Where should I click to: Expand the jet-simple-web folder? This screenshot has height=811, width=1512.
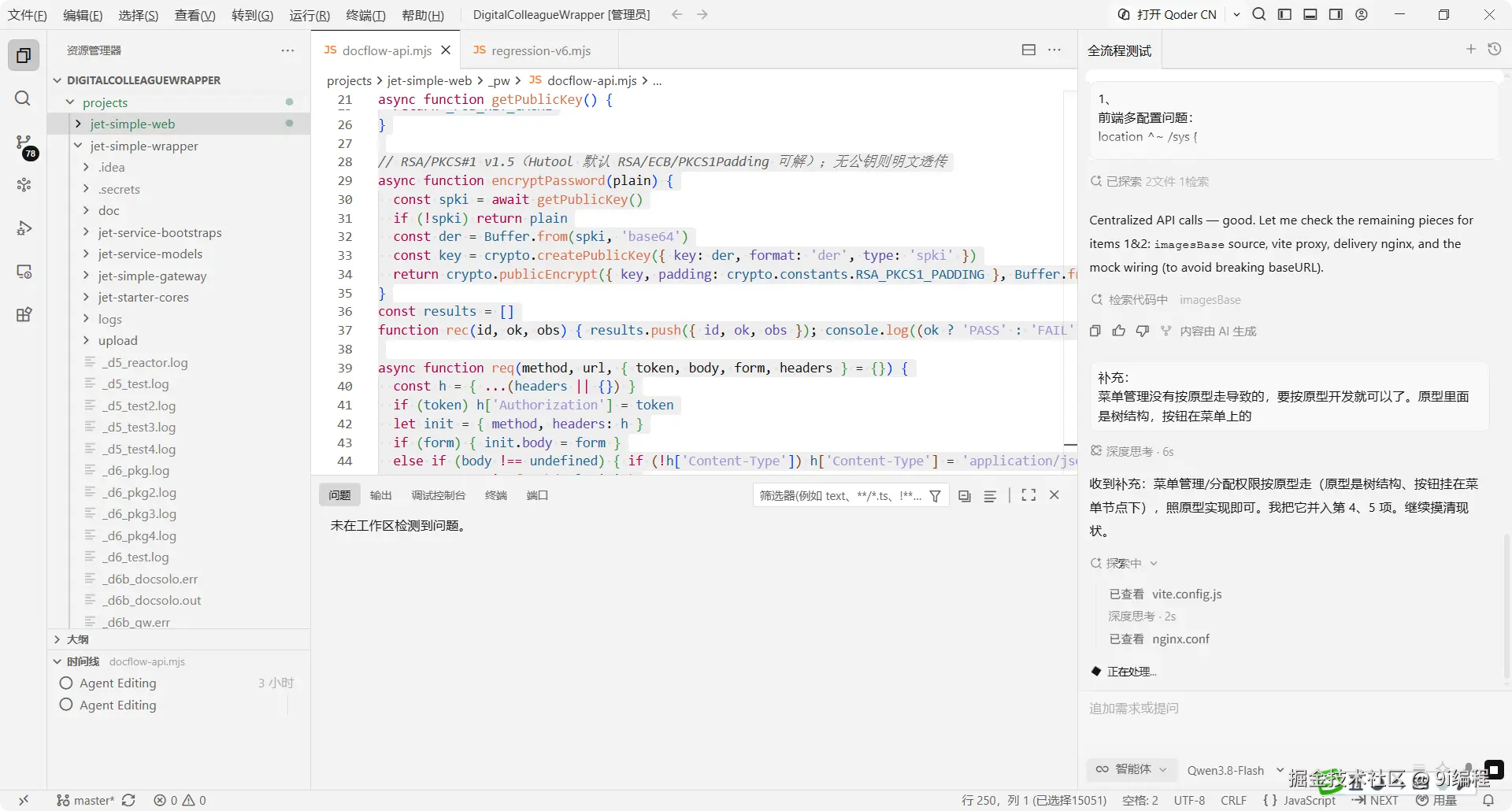click(78, 124)
